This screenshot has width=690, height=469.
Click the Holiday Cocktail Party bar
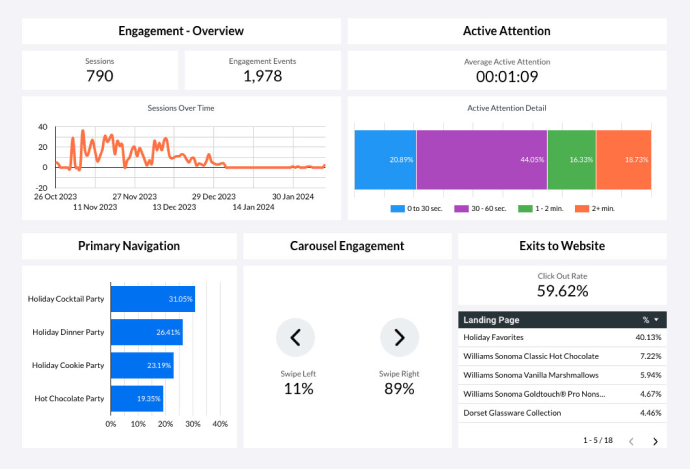pos(152,299)
